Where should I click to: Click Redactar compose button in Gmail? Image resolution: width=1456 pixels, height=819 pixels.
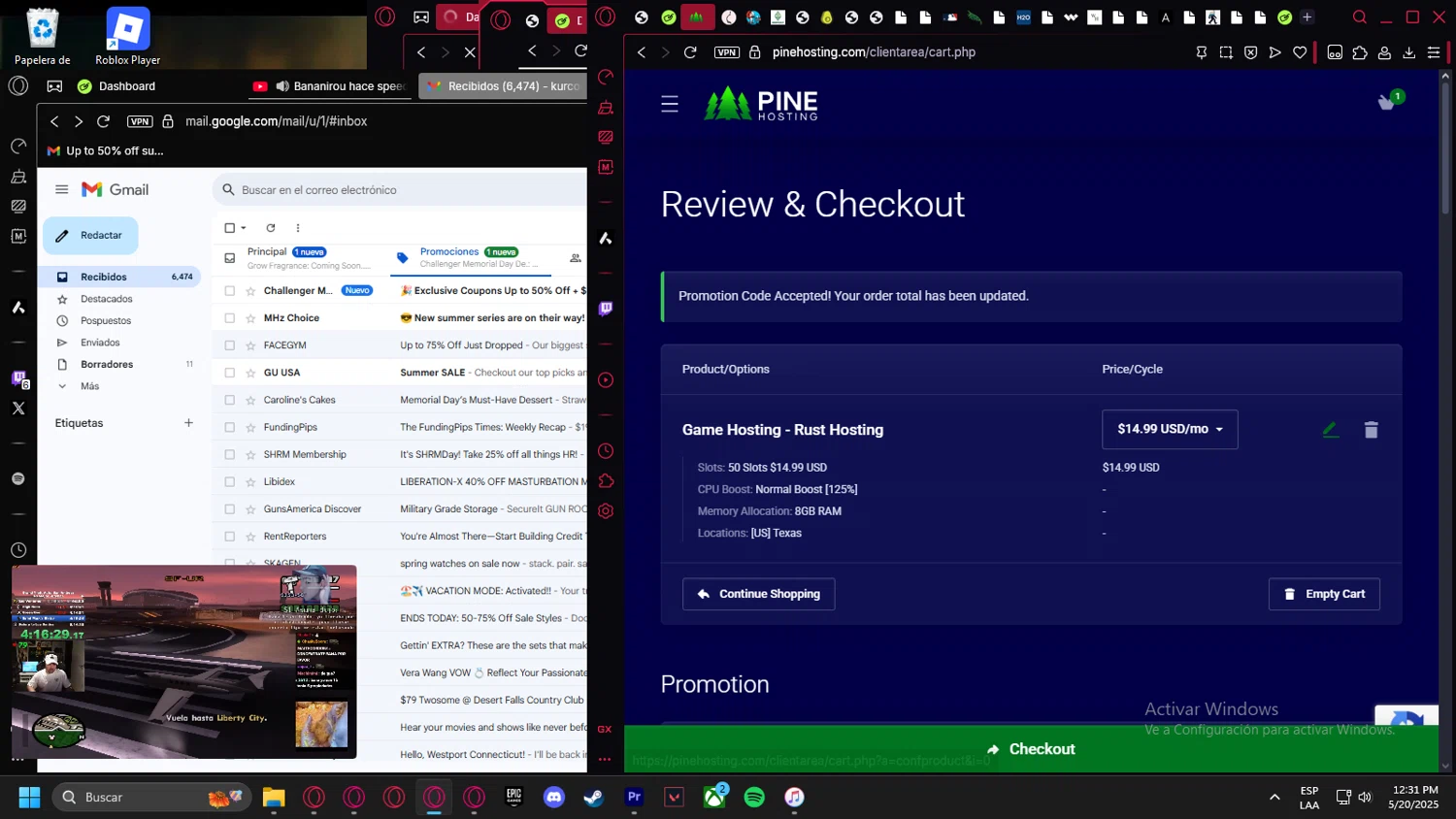(90, 235)
